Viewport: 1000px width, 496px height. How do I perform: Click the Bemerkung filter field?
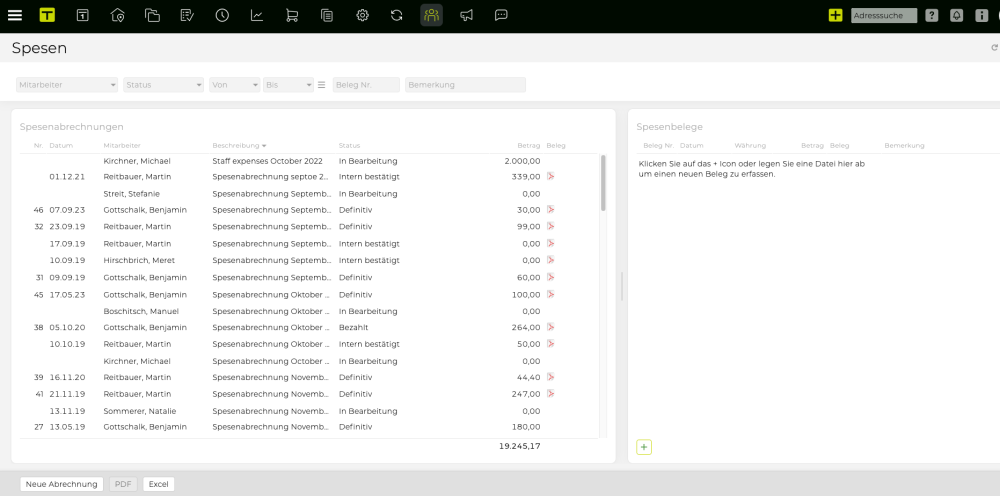(466, 85)
